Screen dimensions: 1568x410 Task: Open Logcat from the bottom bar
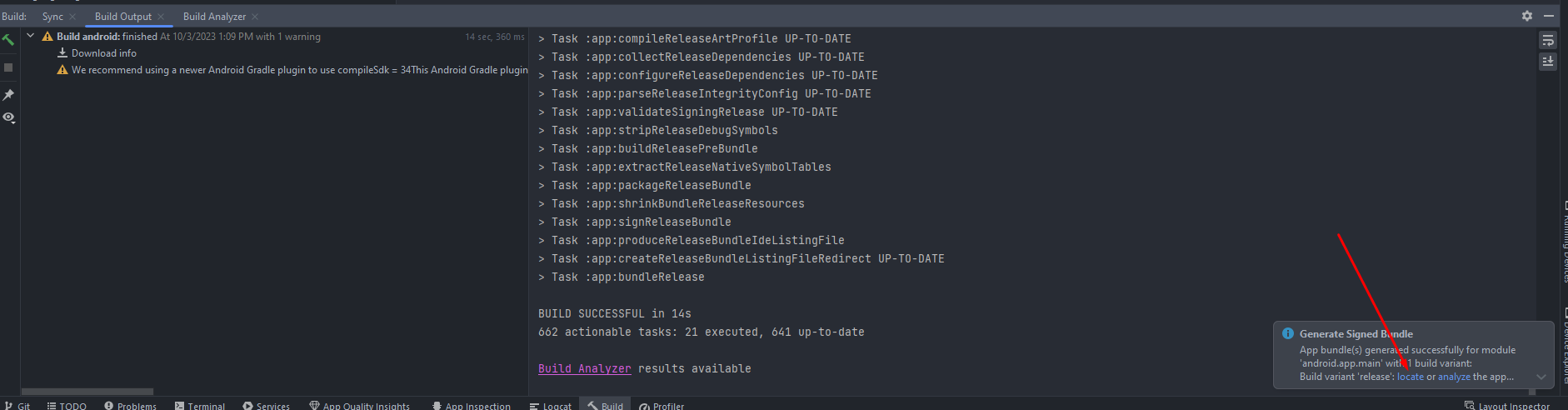coord(550,405)
